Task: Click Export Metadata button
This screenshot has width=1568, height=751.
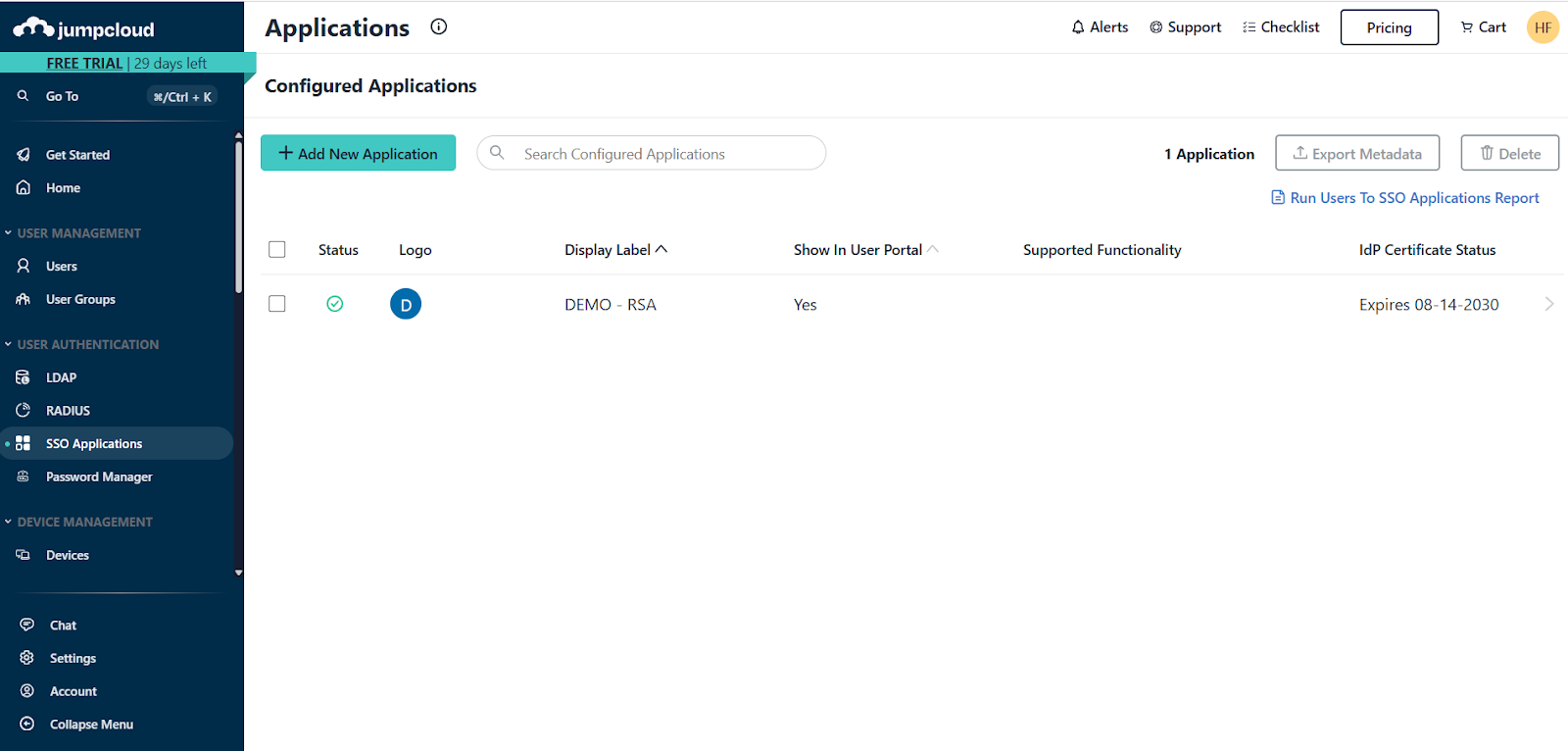Action: pos(1357,153)
